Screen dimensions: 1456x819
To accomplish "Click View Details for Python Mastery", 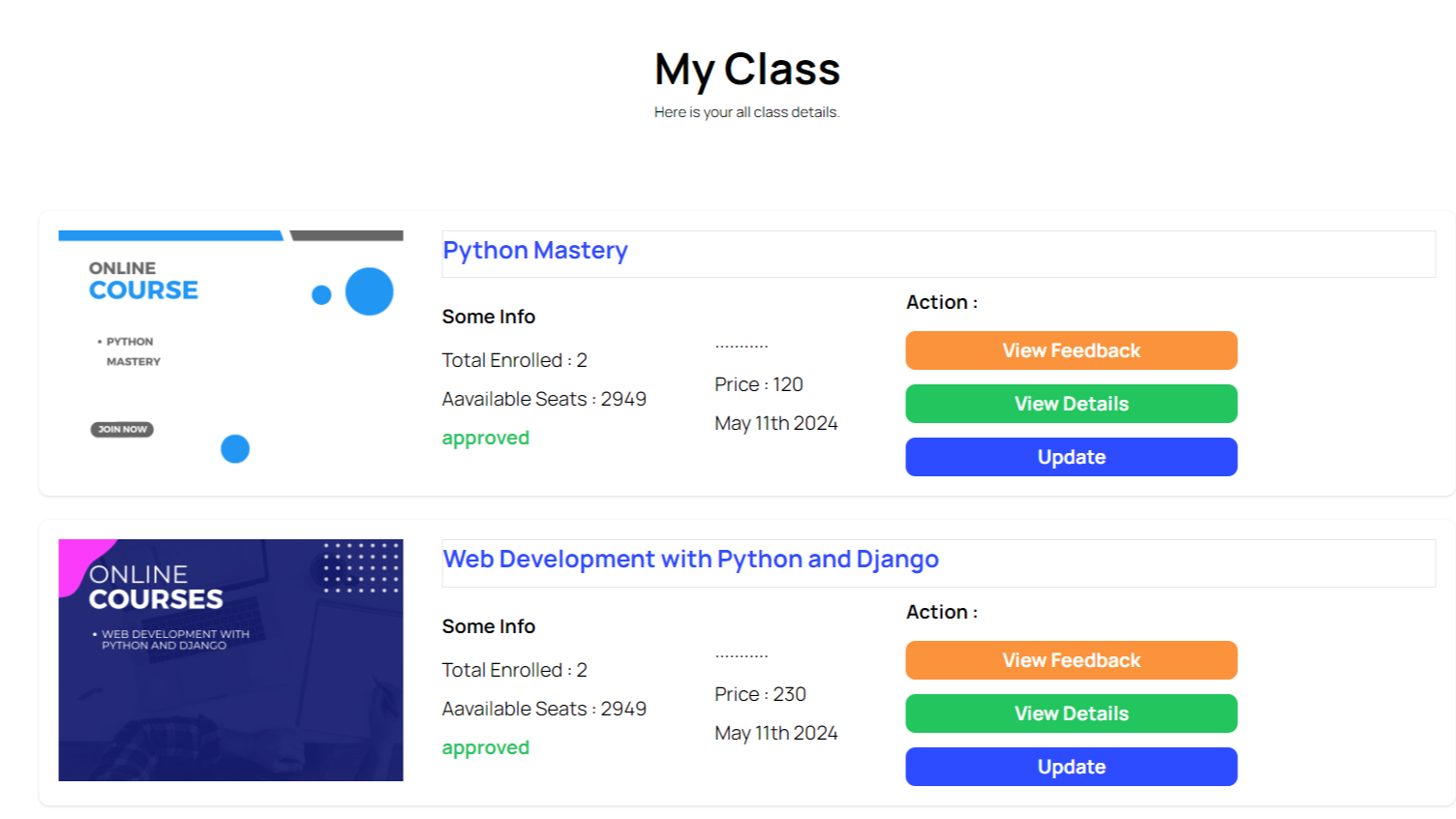I will click(x=1071, y=404).
